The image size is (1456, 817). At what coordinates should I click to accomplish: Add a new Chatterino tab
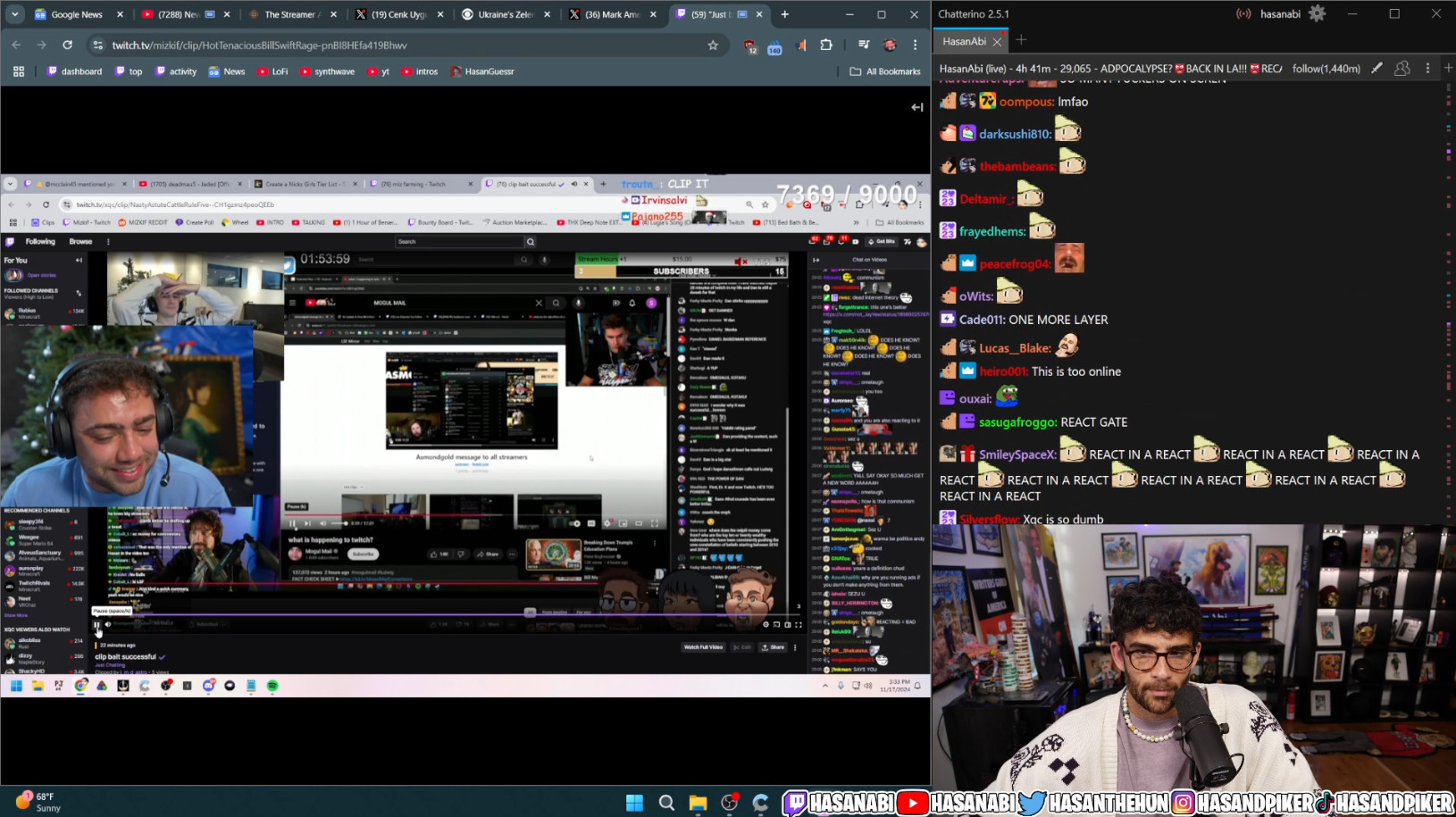coord(1021,40)
